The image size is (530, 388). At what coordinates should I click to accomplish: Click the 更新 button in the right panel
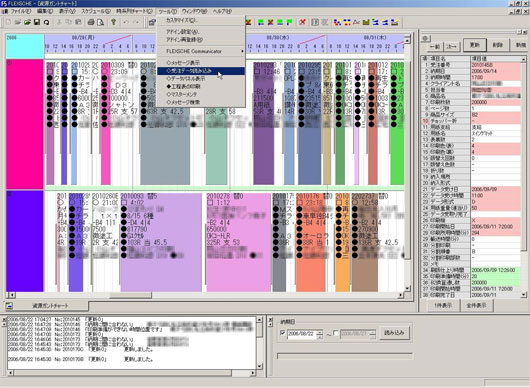[x=475, y=45]
